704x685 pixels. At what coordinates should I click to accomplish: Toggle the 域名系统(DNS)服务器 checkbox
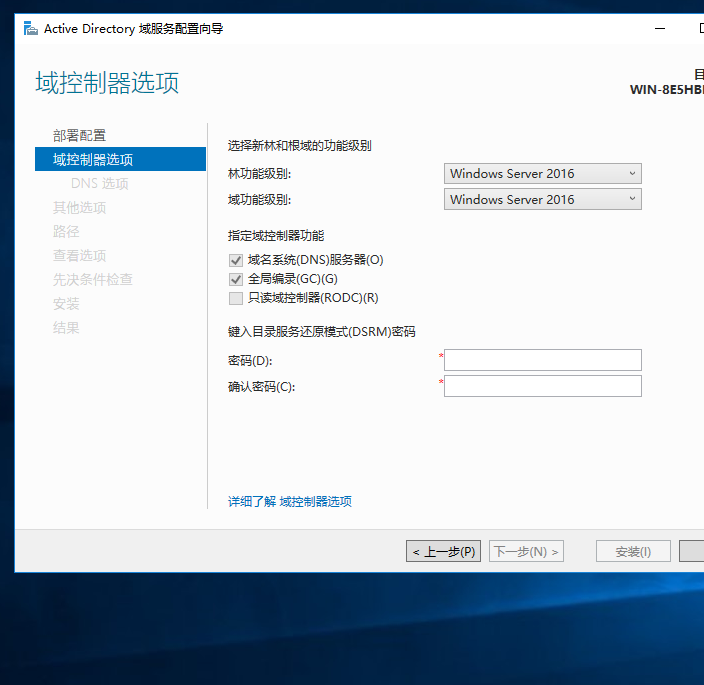(236, 260)
